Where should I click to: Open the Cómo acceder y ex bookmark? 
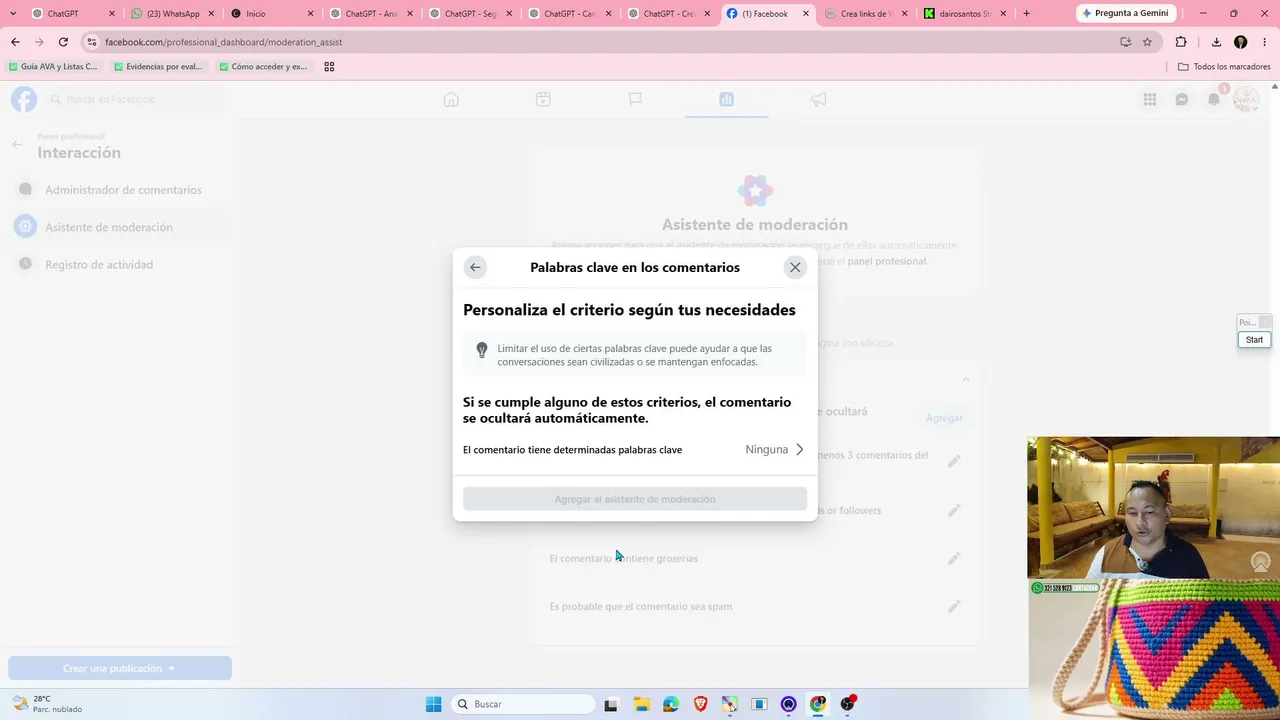click(263, 67)
